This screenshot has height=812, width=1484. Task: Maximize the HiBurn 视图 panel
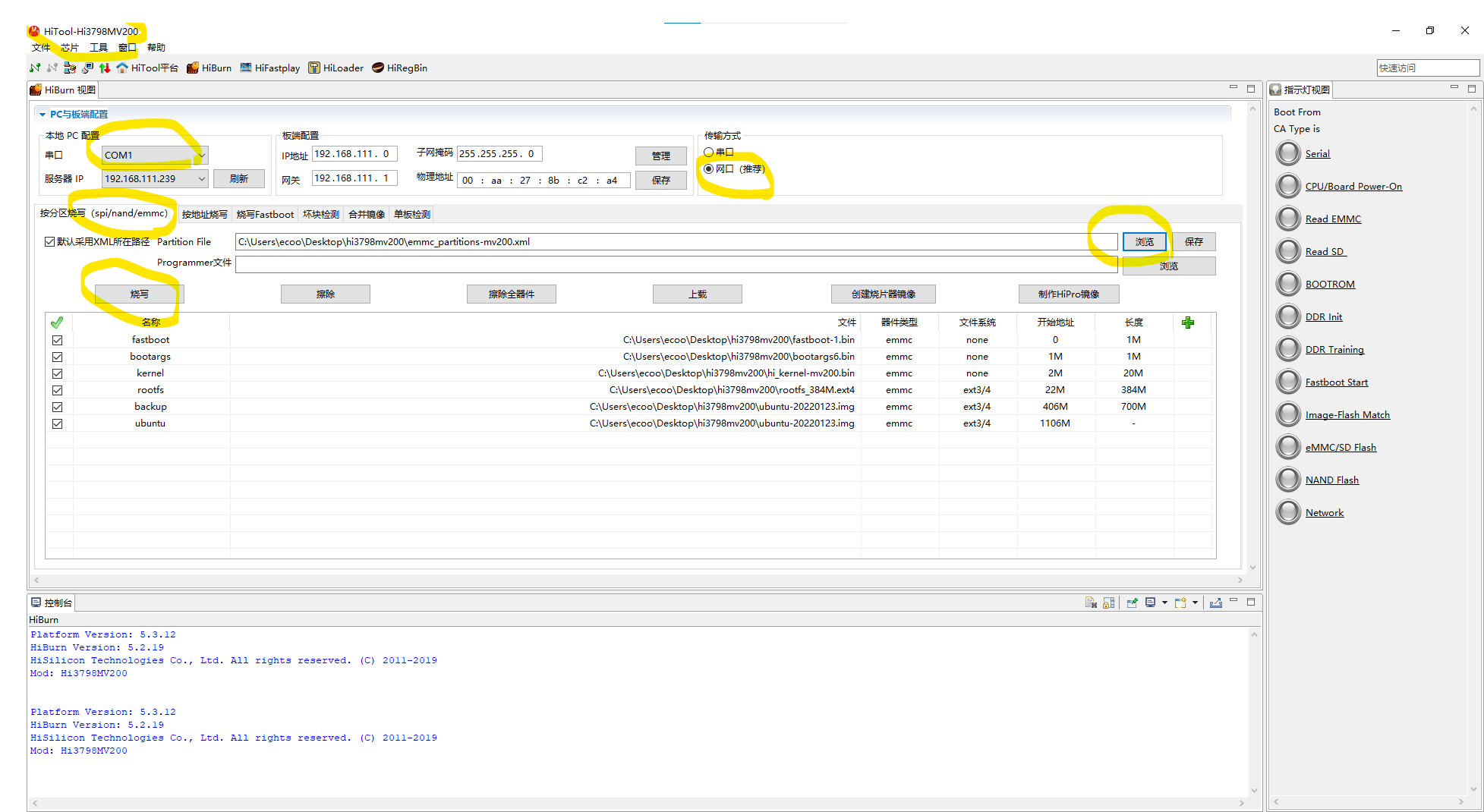[x=1251, y=89]
